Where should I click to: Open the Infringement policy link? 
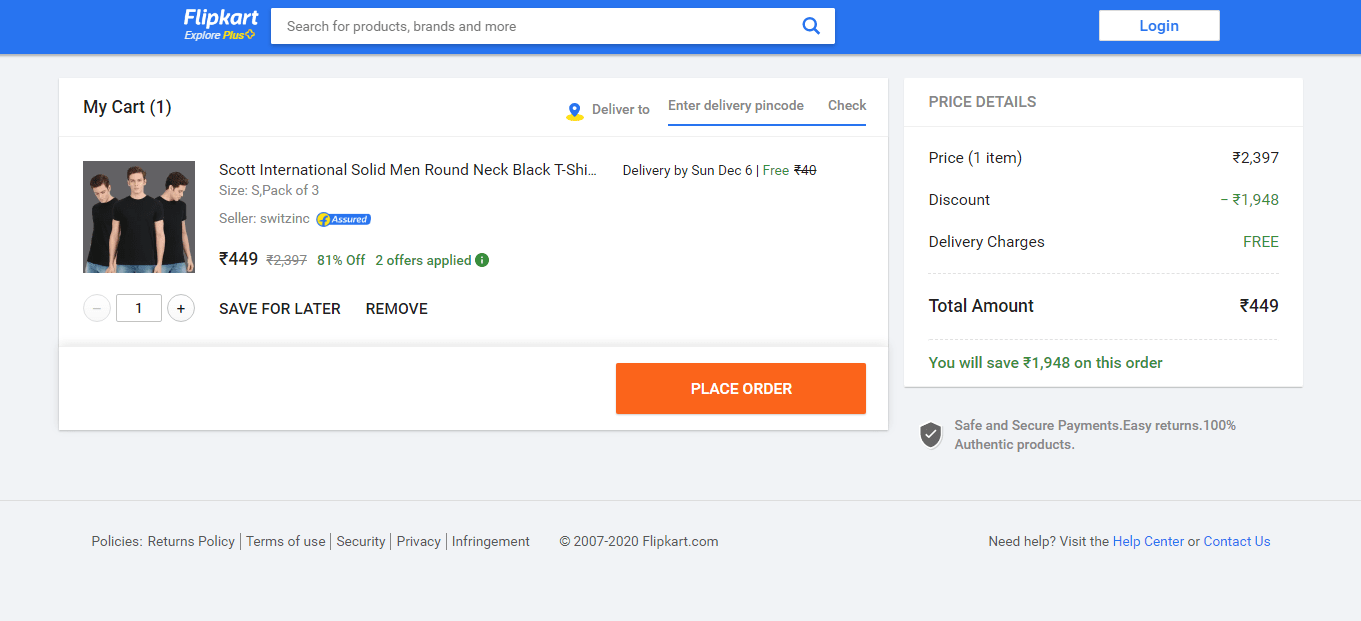click(x=491, y=541)
